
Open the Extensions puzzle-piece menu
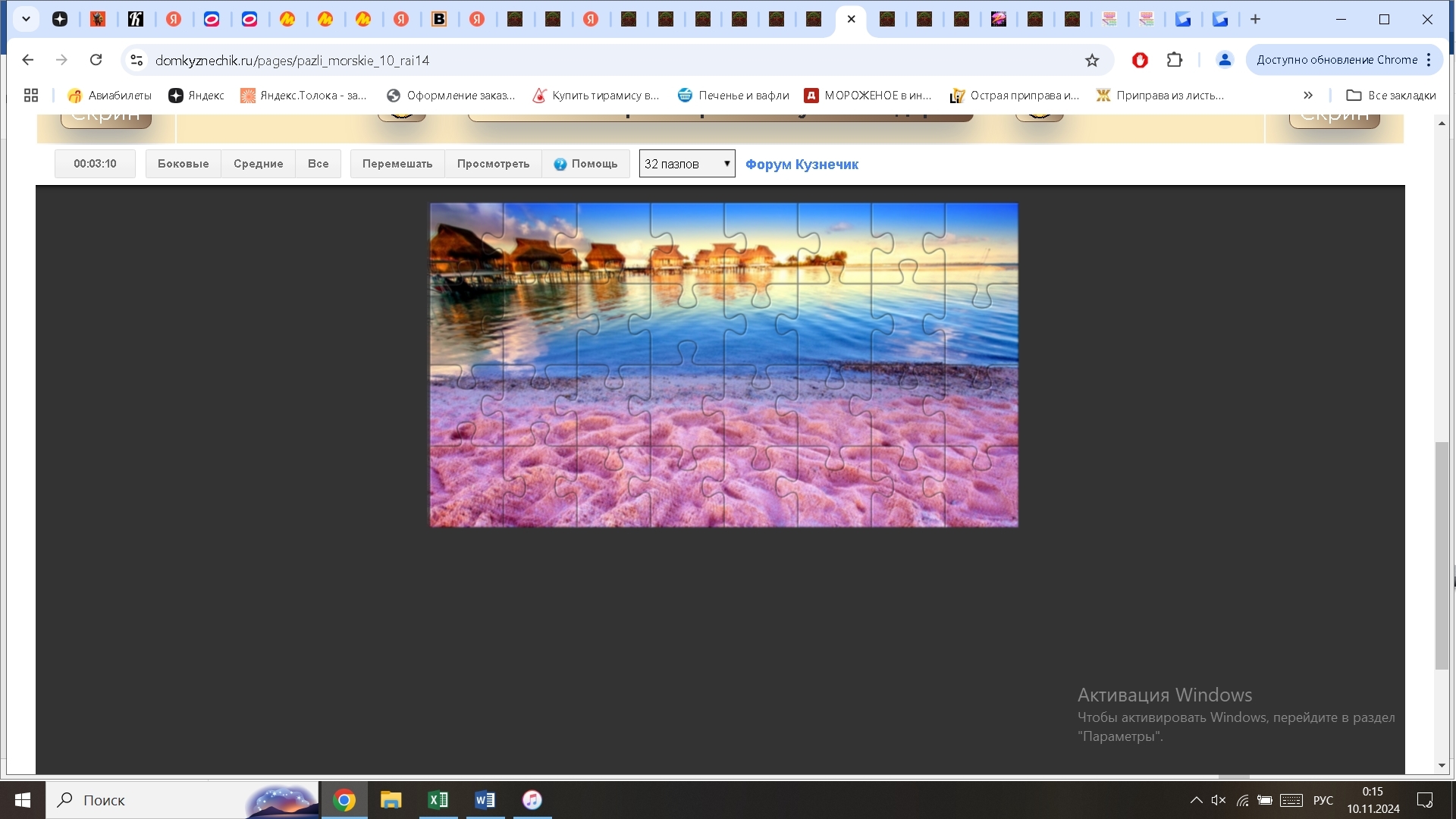(1175, 60)
